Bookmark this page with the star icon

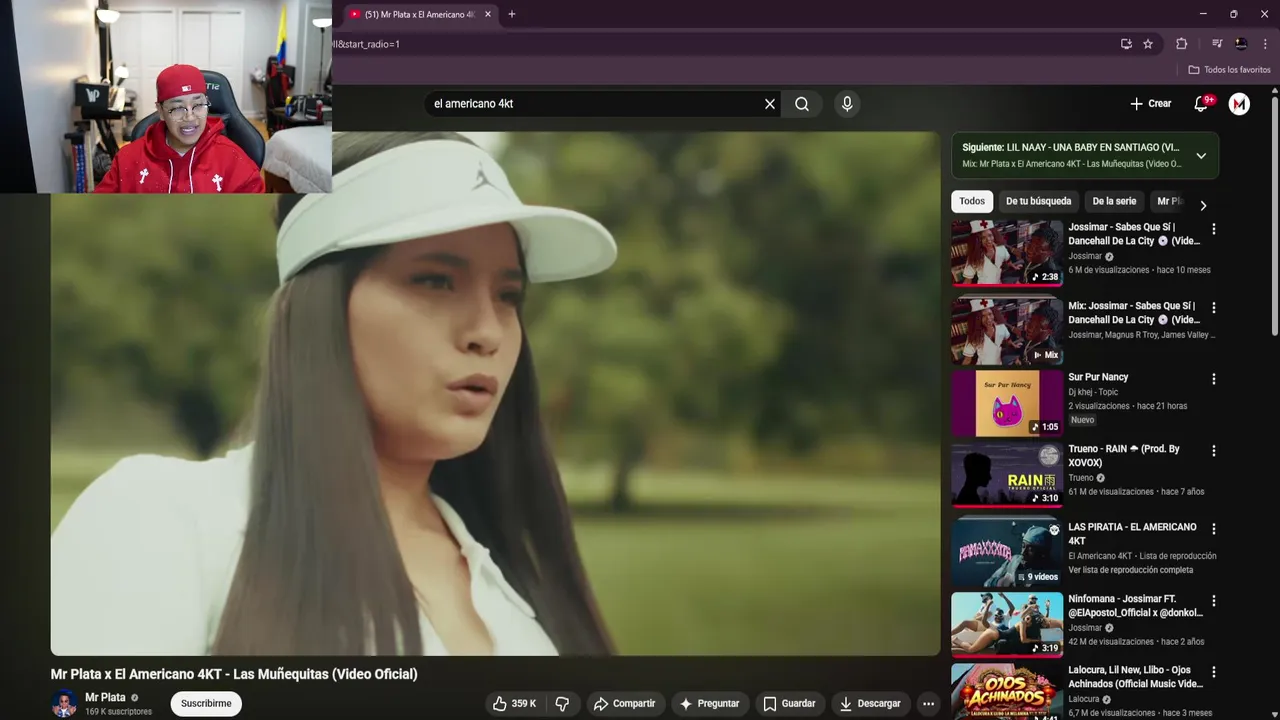point(1148,44)
